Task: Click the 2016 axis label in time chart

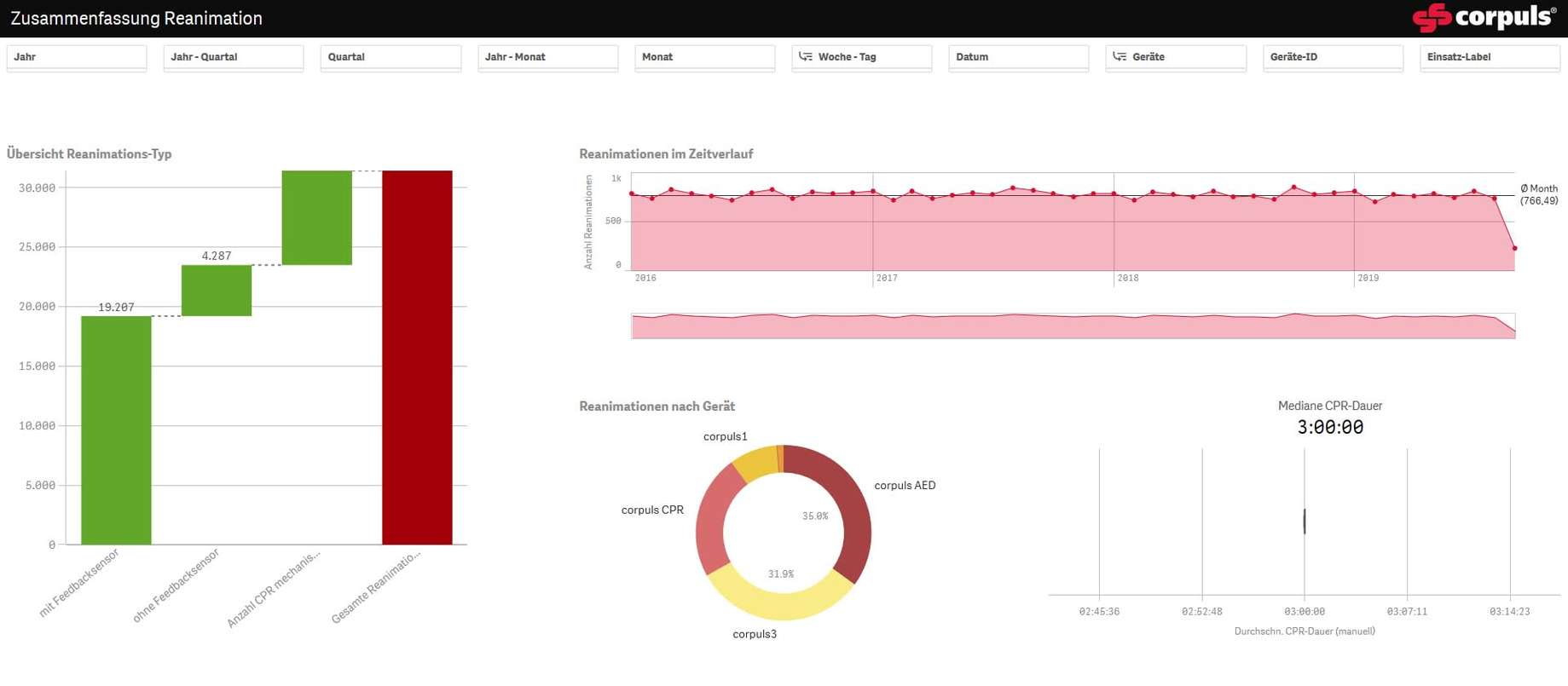Action: (x=645, y=279)
